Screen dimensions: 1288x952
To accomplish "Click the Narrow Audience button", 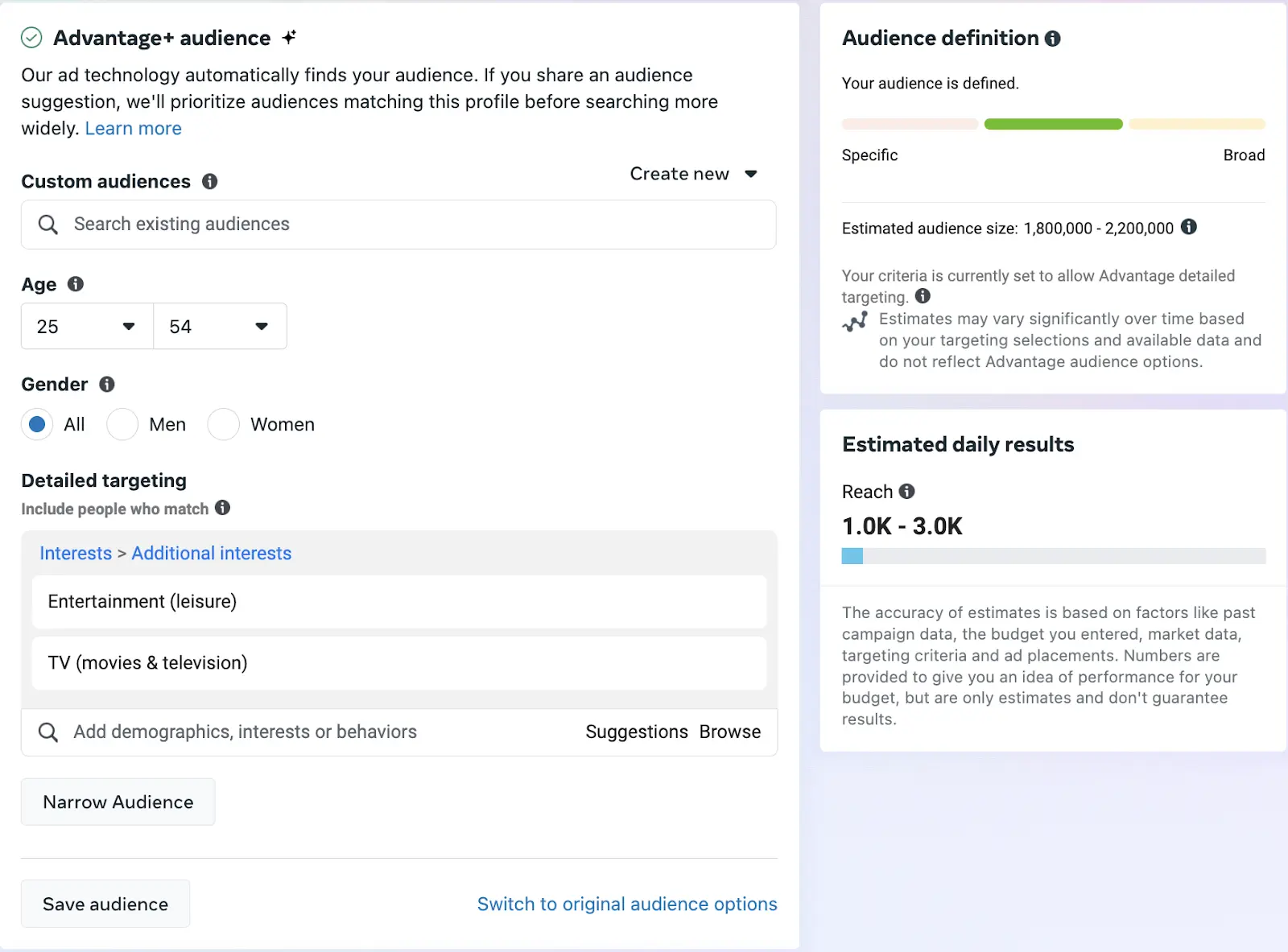I will (118, 802).
